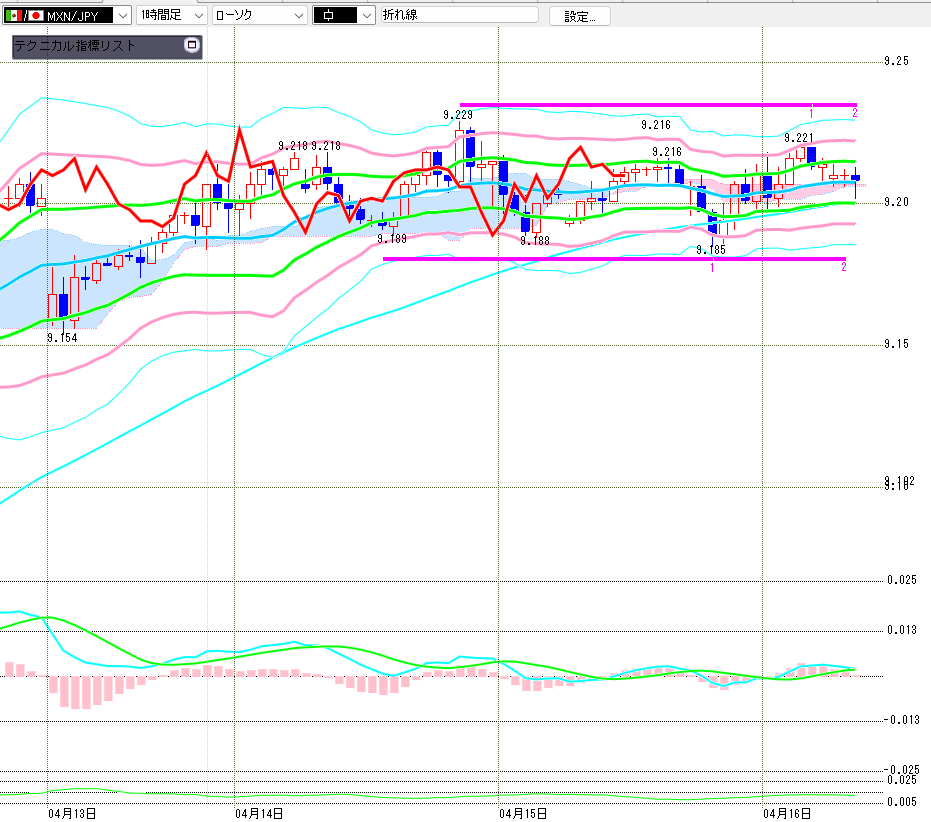Click marker 1 on lower magenta line

click(712, 268)
